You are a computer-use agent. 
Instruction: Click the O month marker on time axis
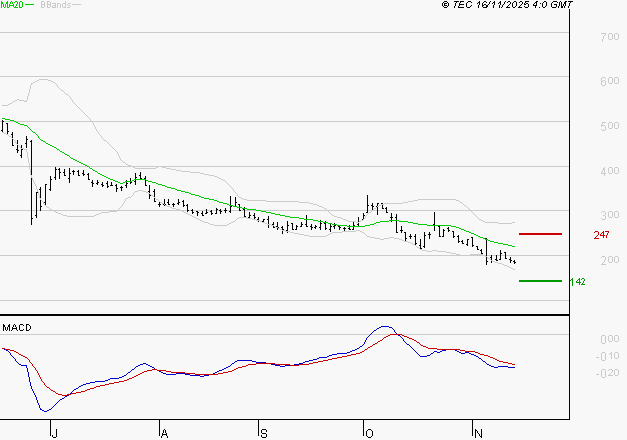click(369, 433)
